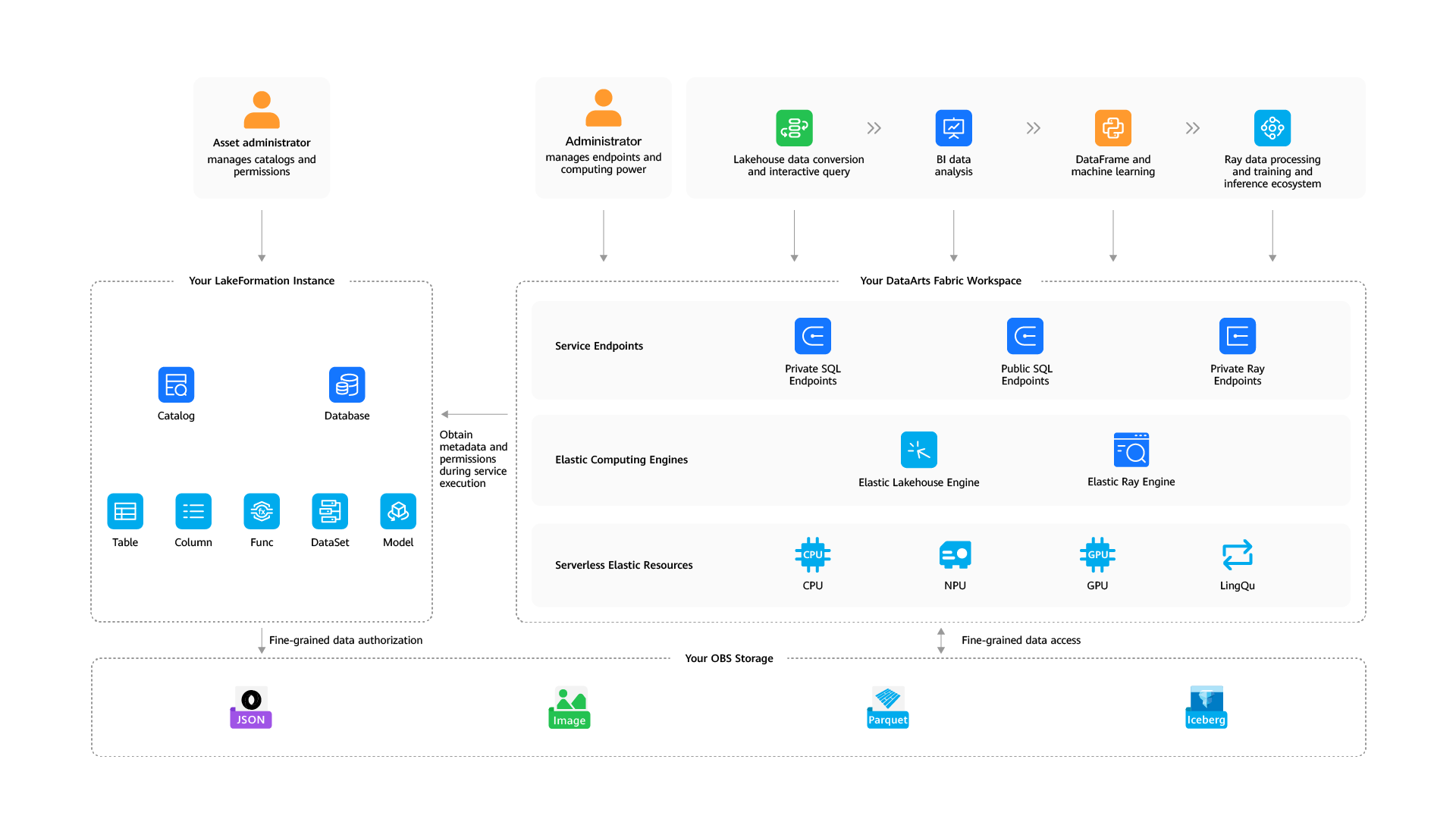Open the Elastic Lakehouse Engine icon
The height and width of the screenshot is (819, 1456).
(x=918, y=450)
